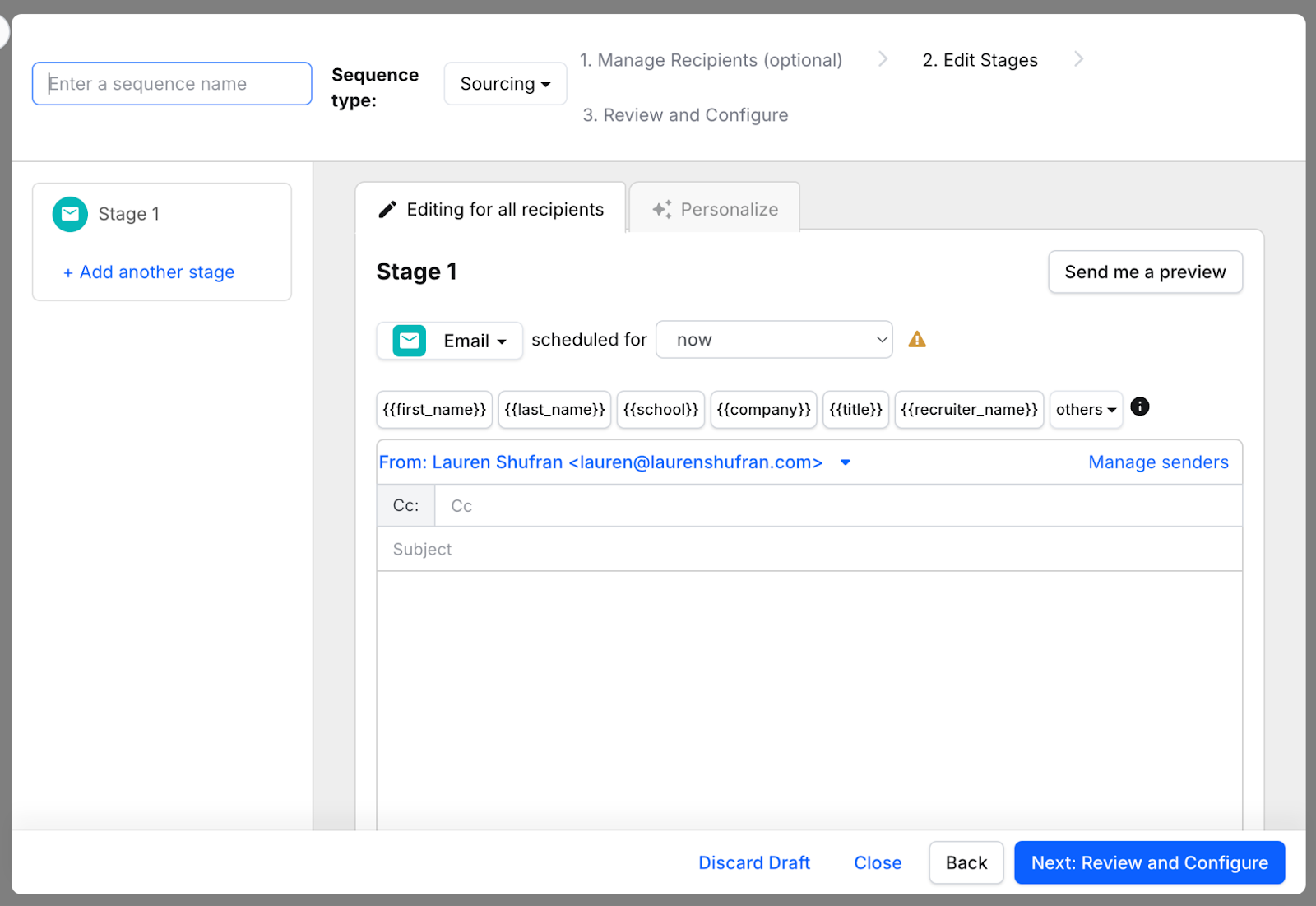Click the teal email icon beside Email dropdown
Viewport: 1316px width, 906px height.
coord(409,341)
